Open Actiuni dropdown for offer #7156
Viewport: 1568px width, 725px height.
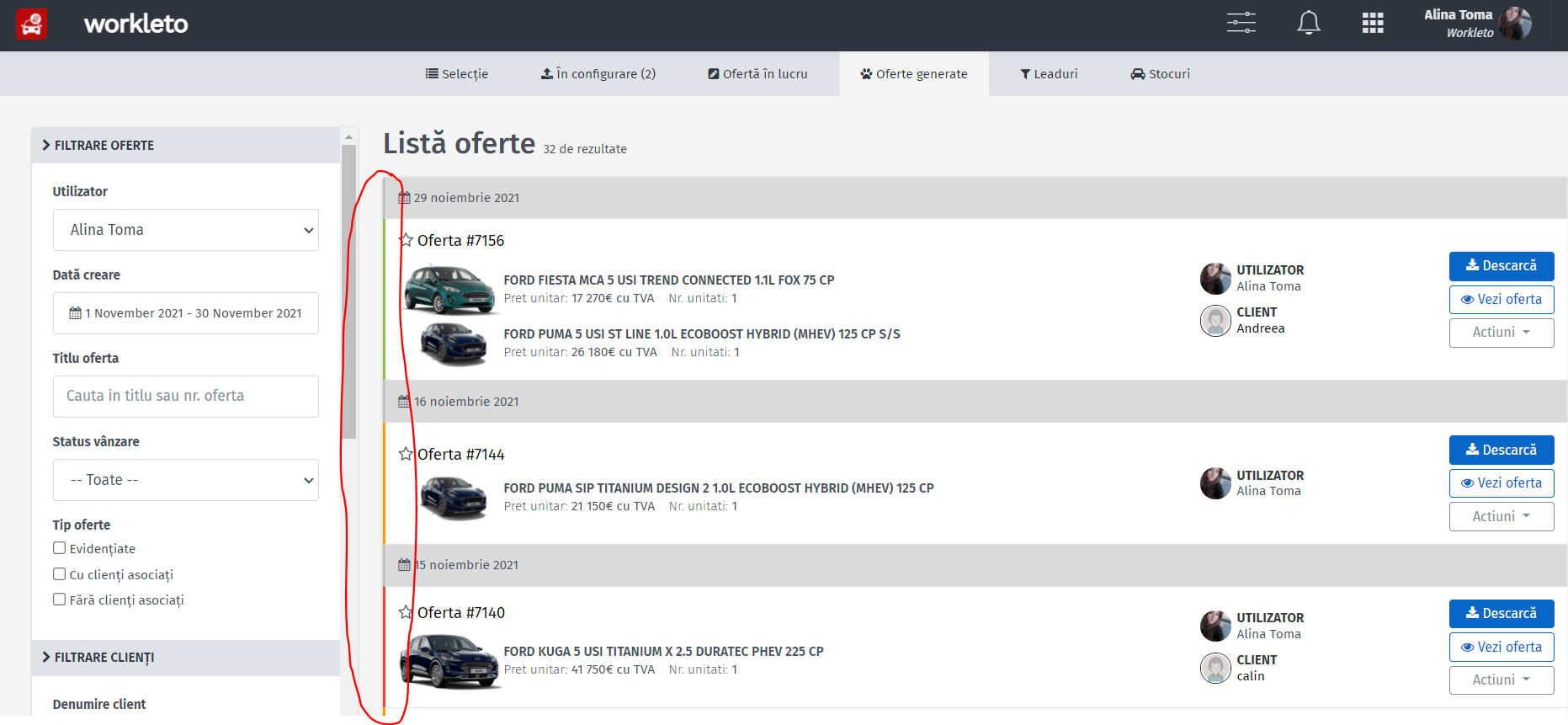(1502, 333)
